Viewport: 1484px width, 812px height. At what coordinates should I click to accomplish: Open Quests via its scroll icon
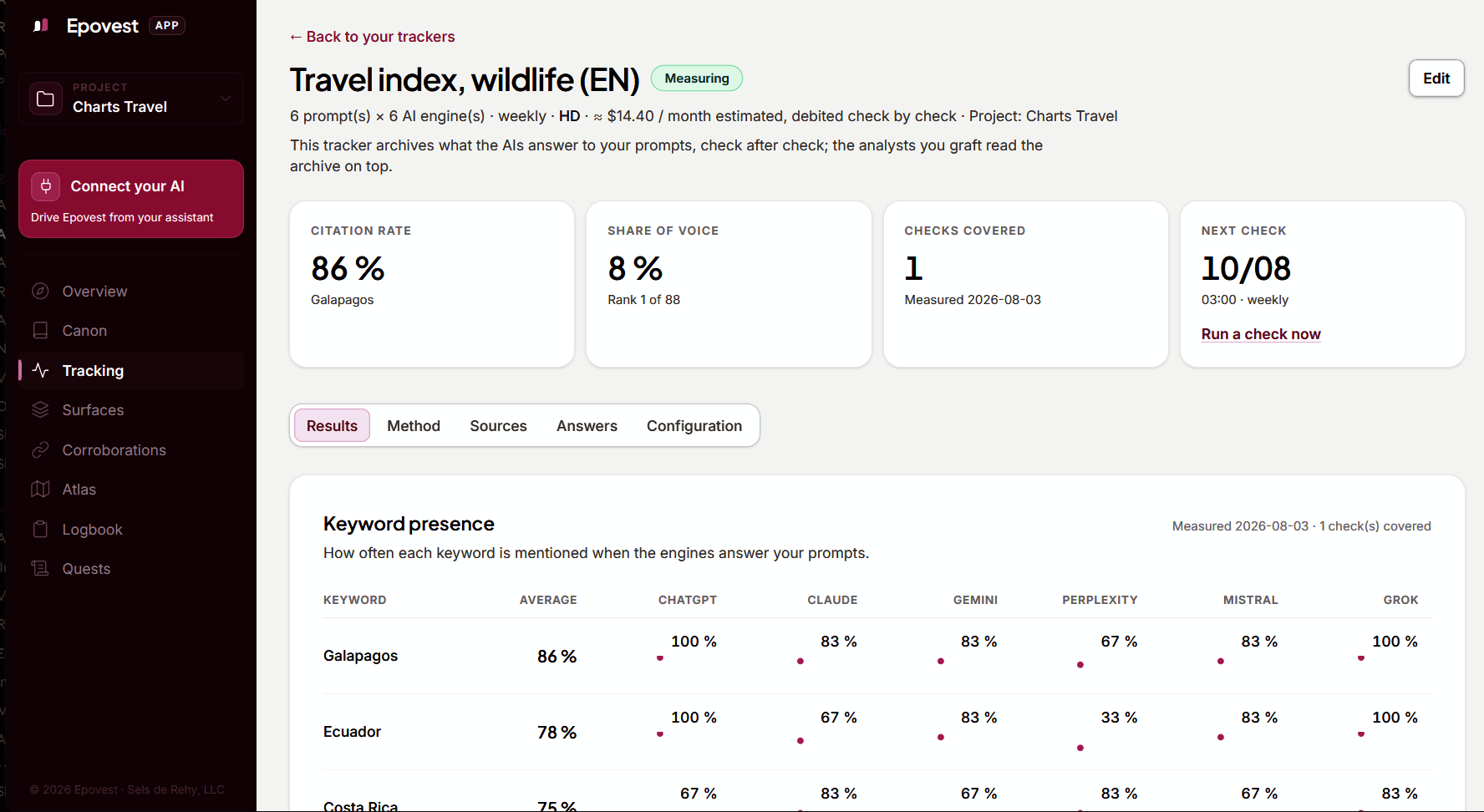[40, 568]
